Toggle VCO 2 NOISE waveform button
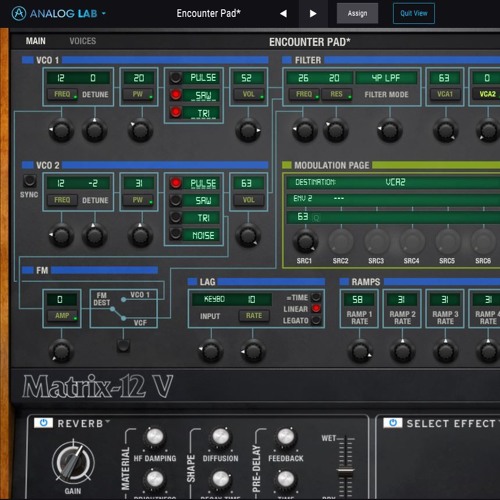 (175, 235)
